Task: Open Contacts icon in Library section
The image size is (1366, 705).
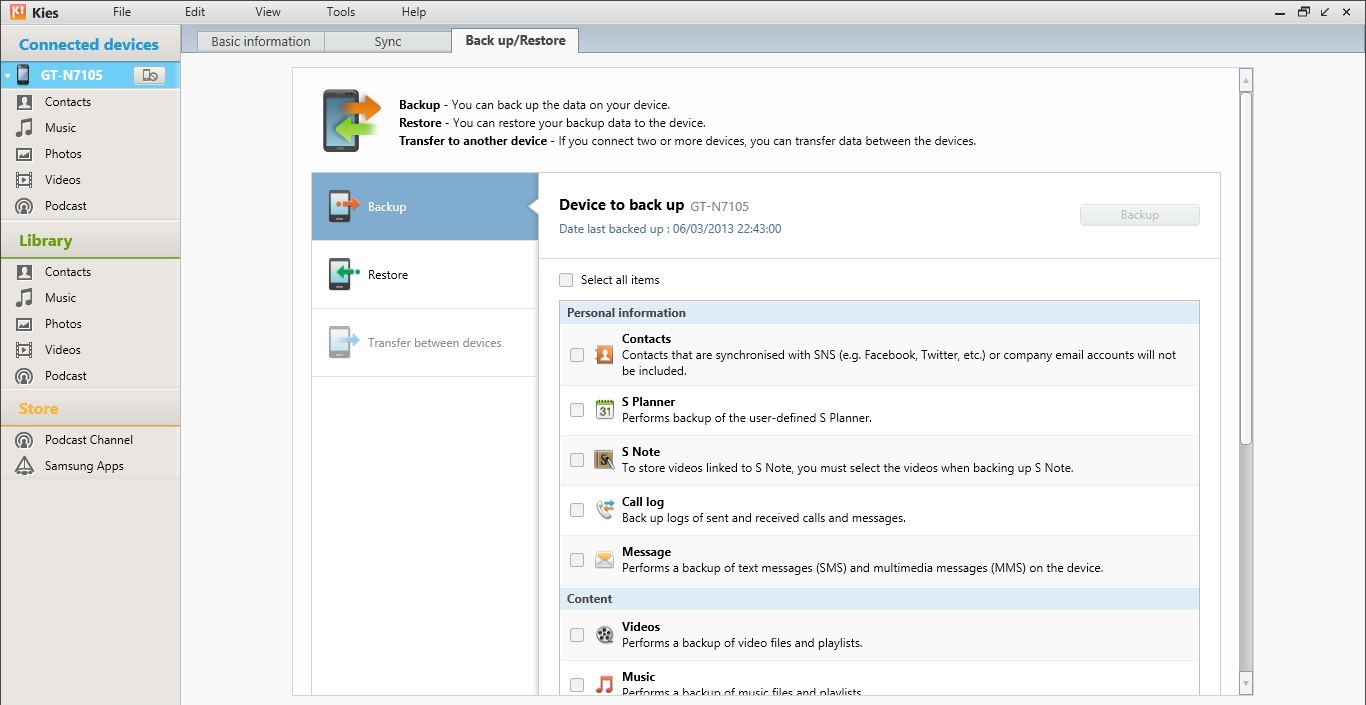Action: pos(24,272)
